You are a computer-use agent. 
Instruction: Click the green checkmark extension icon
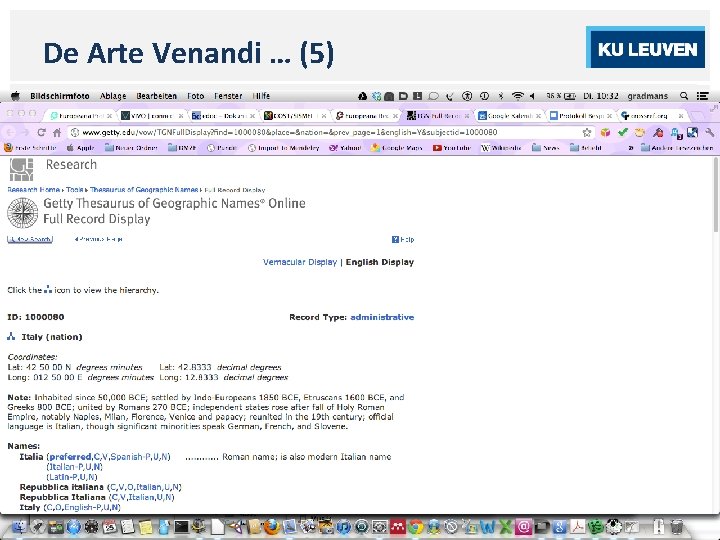coord(622,133)
